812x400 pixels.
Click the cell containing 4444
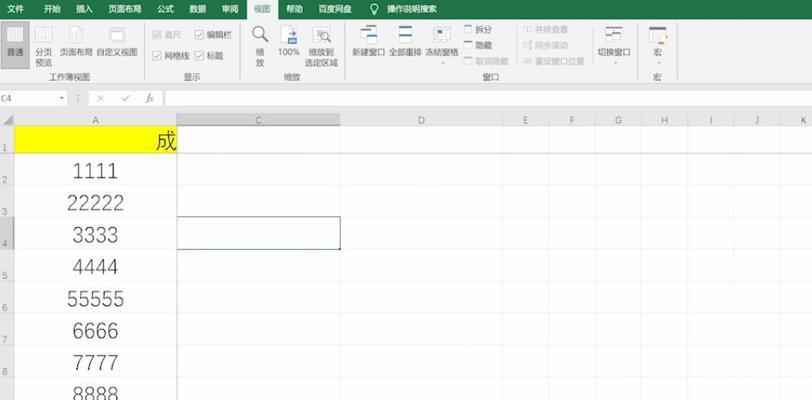pyautogui.click(x=95, y=266)
